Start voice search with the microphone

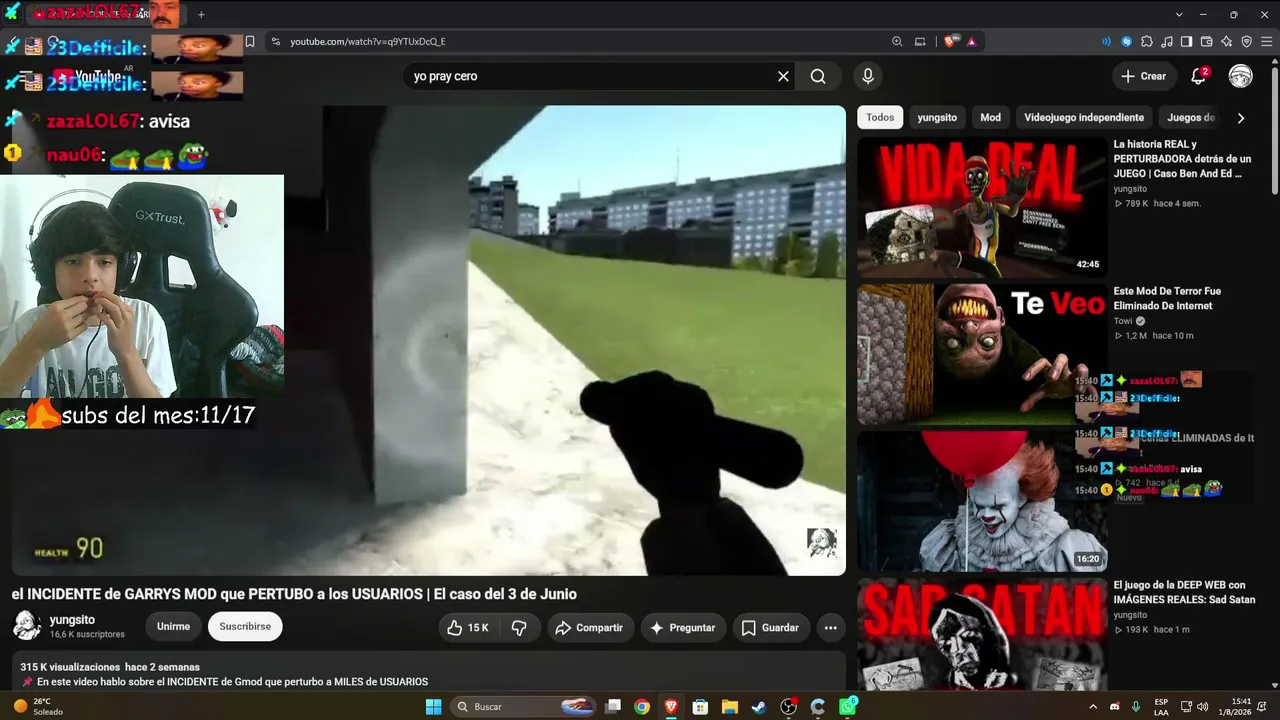[x=868, y=76]
